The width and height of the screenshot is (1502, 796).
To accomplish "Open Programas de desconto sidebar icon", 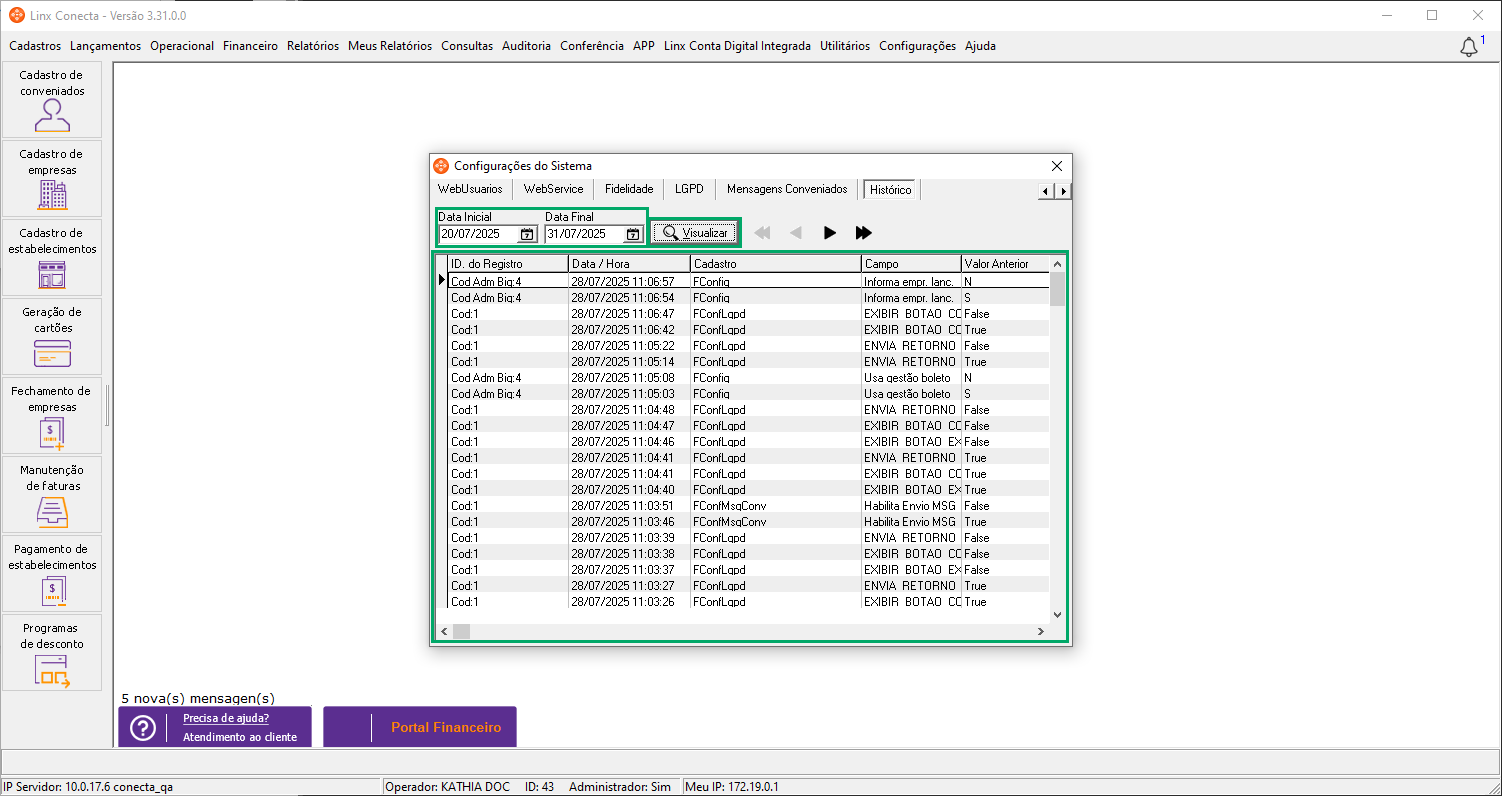I will pos(52,653).
